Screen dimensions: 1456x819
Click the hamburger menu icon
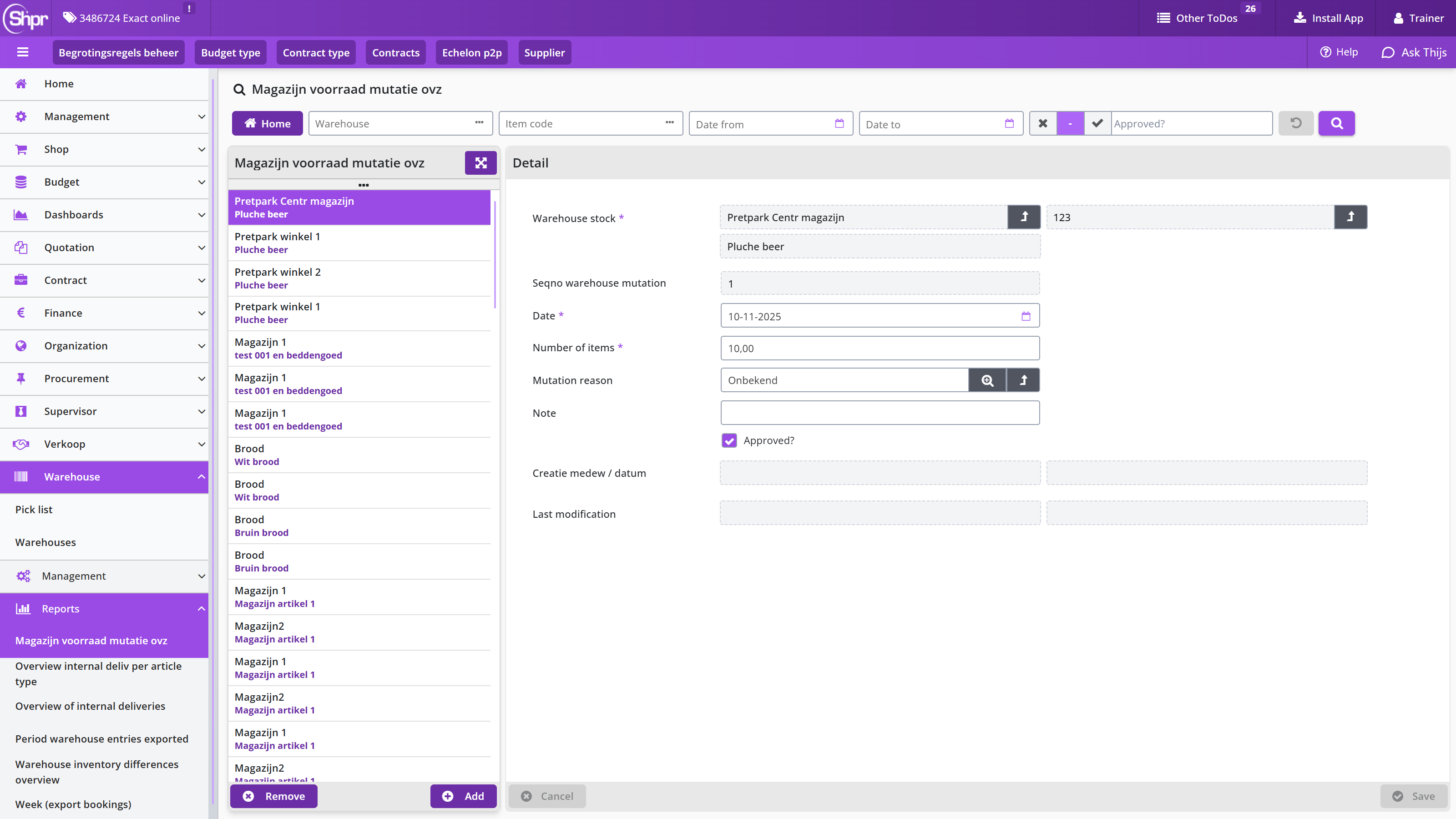tap(23, 52)
